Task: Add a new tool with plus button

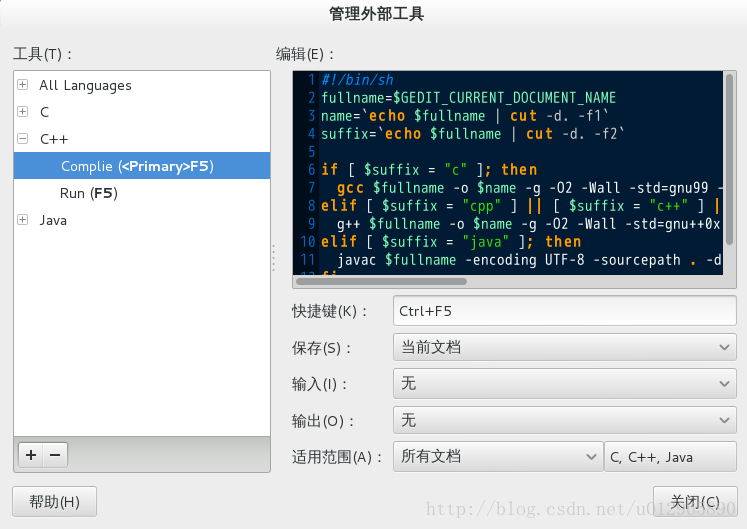Action: click(31, 455)
